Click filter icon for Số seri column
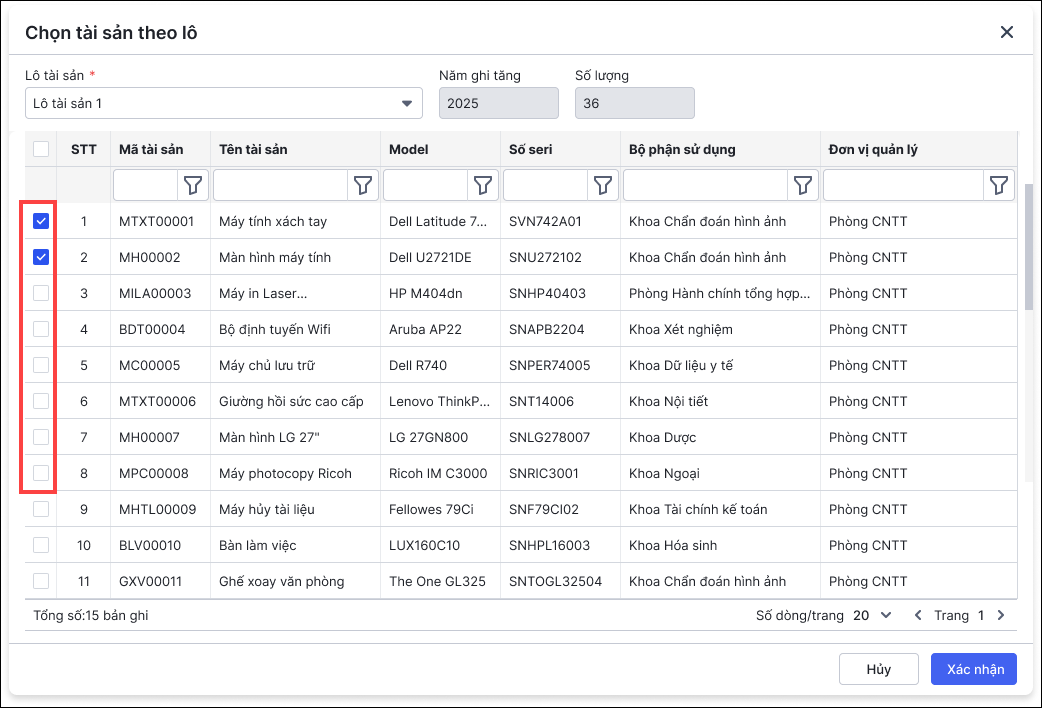This screenshot has width=1042, height=708. click(x=603, y=185)
